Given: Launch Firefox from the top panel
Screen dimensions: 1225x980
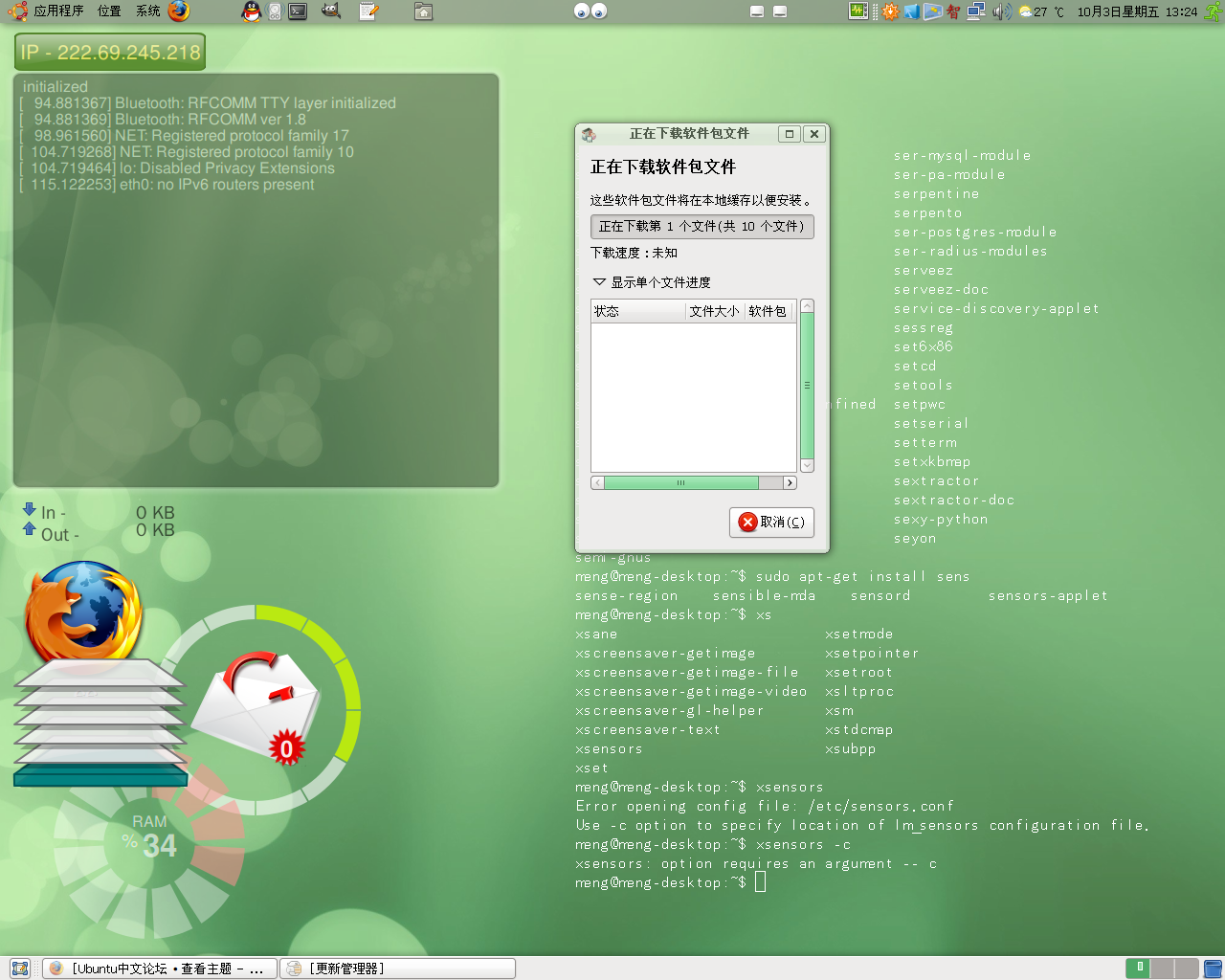Looking at the screenshot, I should [179, 11].
